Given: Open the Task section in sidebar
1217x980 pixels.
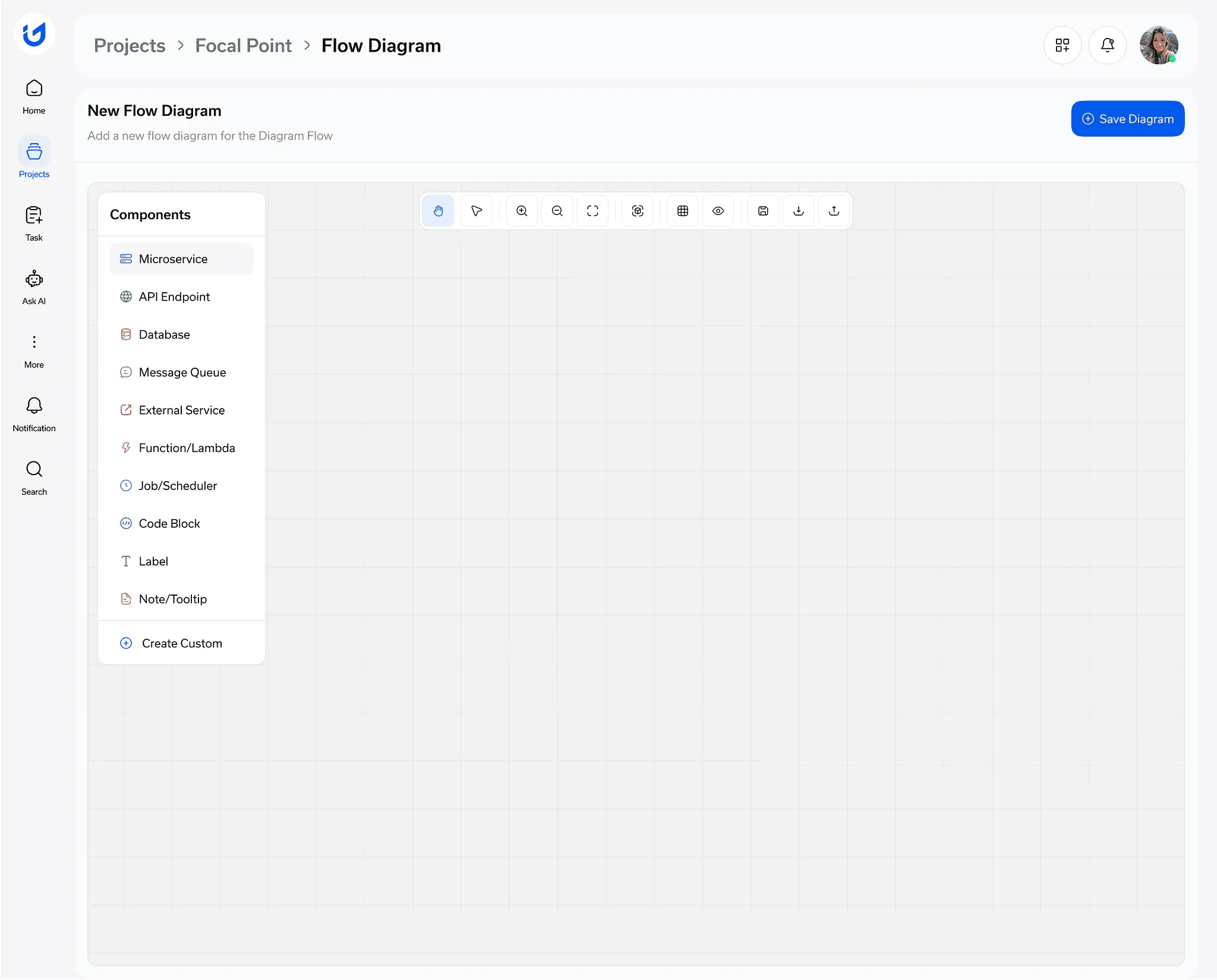Looking at the screenshot, I should pyautogui.click(x=34, y=223).
